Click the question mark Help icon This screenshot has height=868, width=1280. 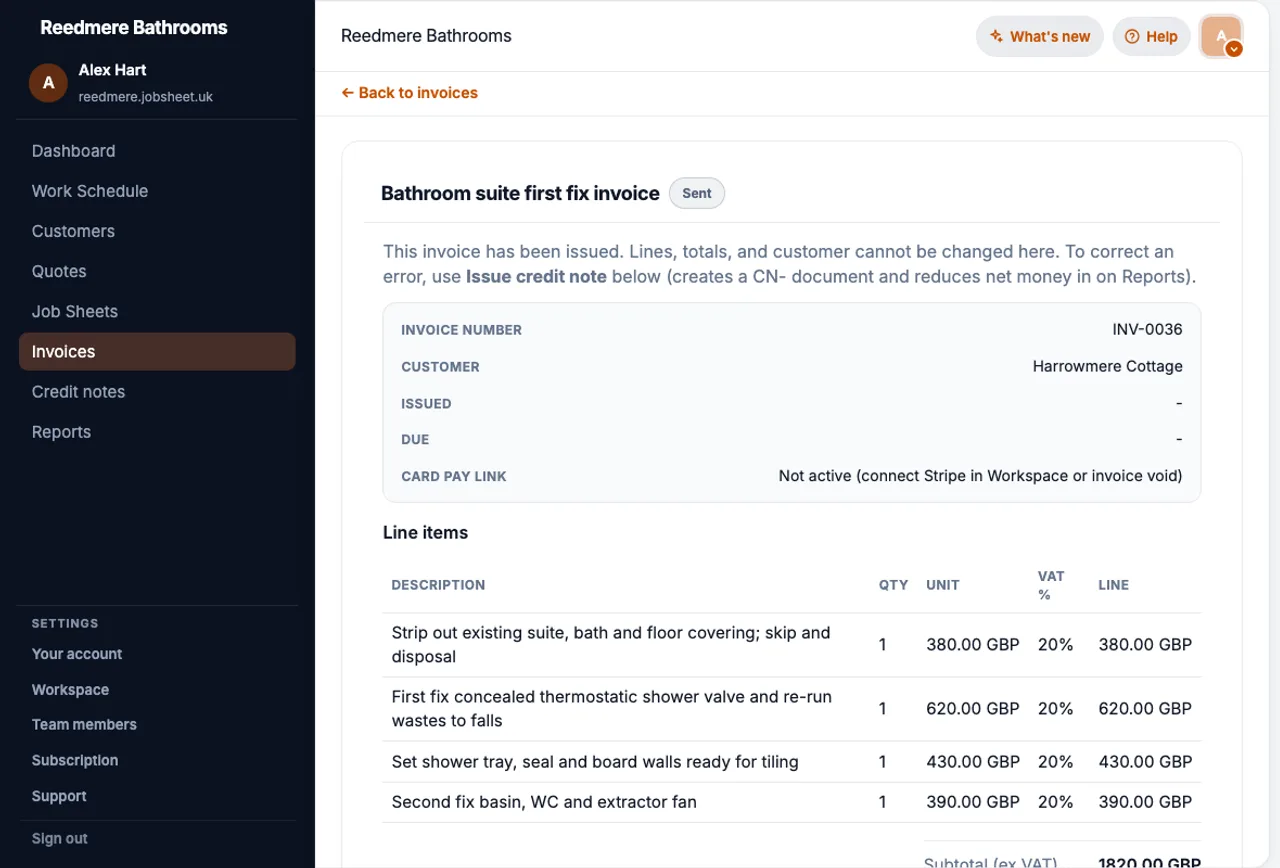[1132, 37]
